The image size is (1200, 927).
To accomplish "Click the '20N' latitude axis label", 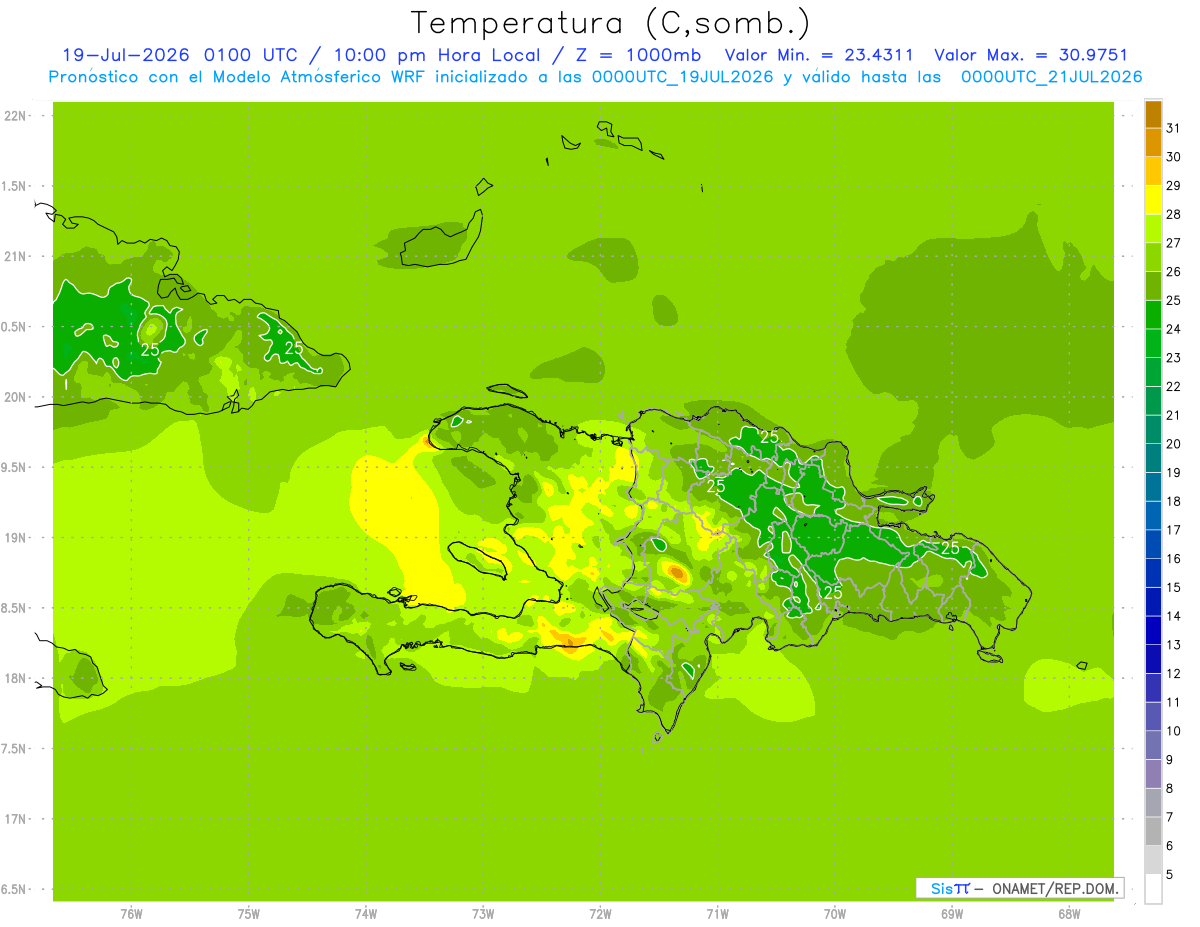I will coord(15,397).
